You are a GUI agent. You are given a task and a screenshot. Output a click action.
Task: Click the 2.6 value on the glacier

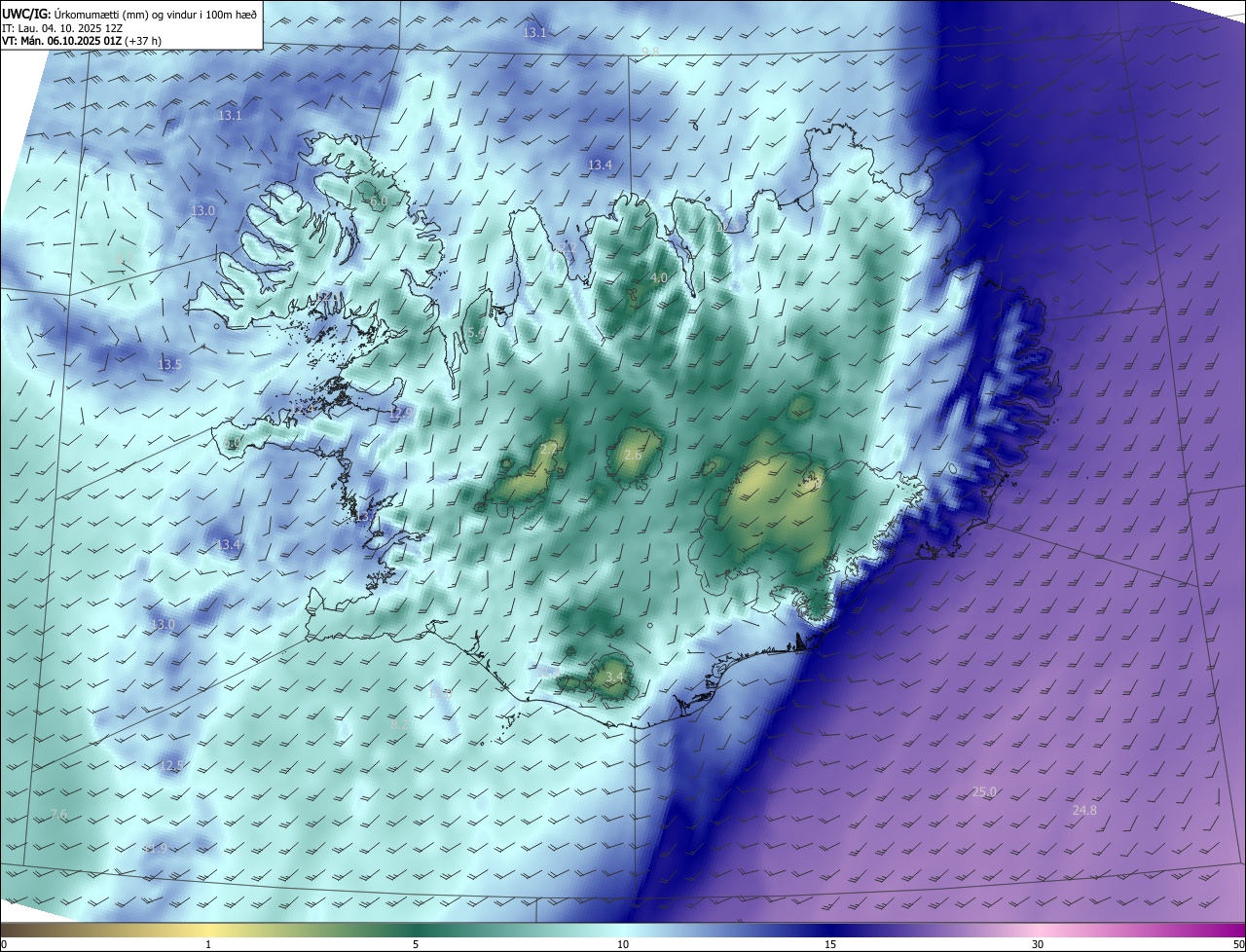point(633,455)
